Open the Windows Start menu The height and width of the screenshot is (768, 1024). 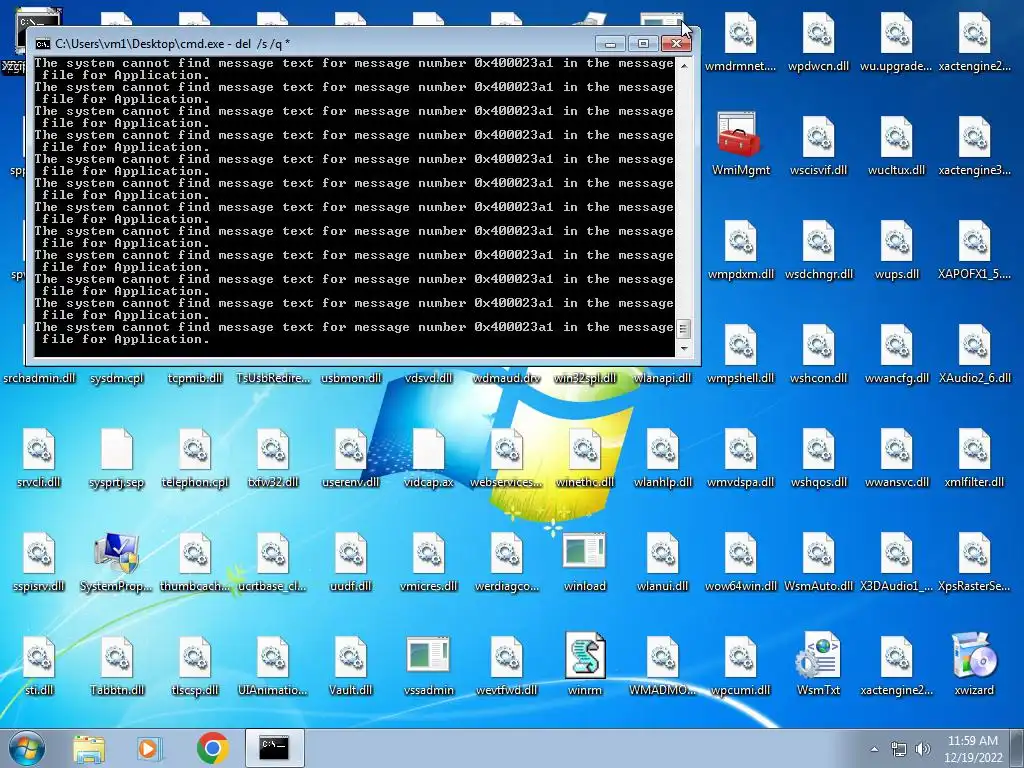pyautogui.click(x=27, y=748)
